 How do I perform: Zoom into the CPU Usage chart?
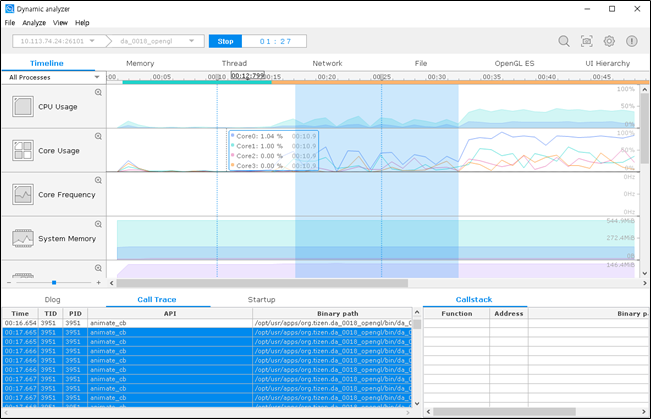tap(98, 92)
